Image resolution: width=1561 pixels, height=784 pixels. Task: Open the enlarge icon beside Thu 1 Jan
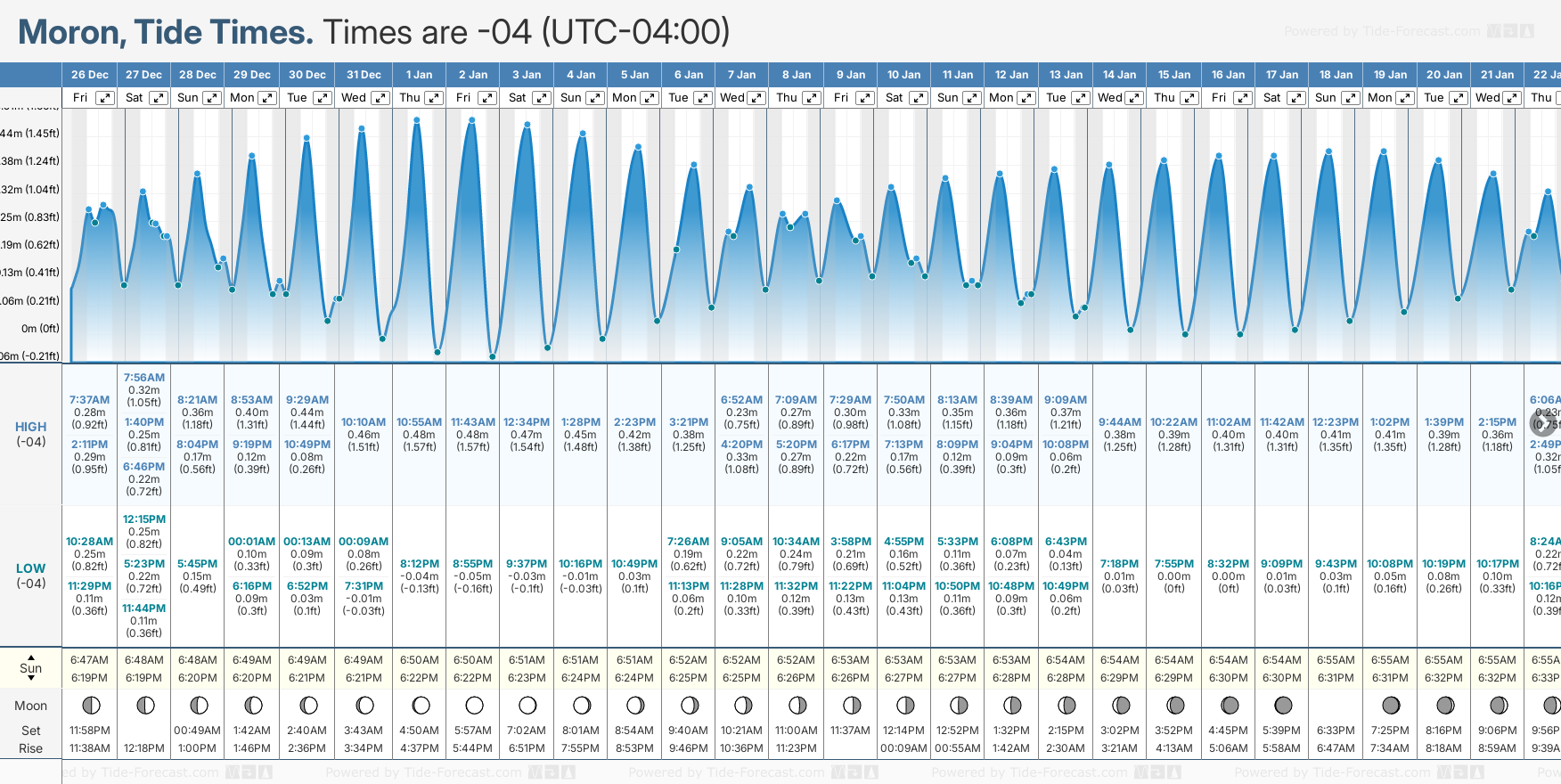click(434, 98)
